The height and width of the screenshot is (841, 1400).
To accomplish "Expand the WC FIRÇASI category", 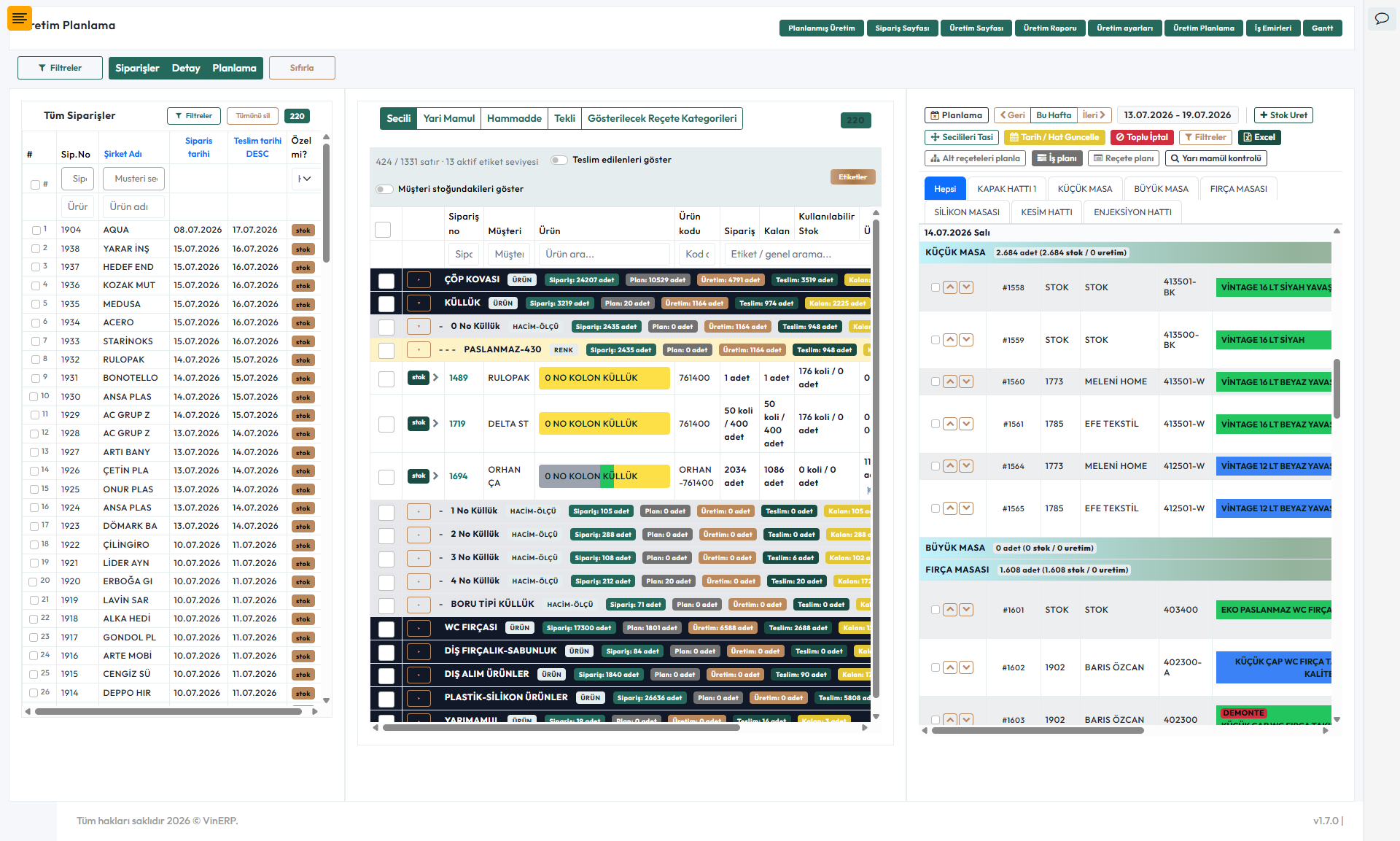I will click(419, 628).
